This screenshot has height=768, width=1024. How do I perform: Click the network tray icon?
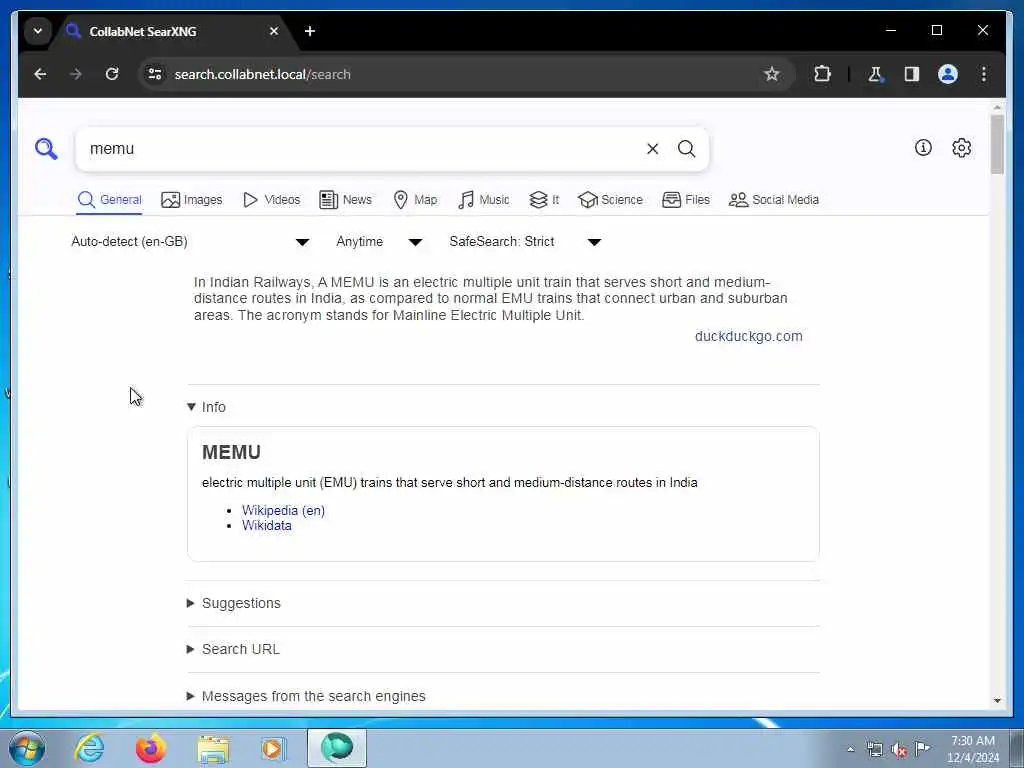pyautogui.click(x=874, y=749)
